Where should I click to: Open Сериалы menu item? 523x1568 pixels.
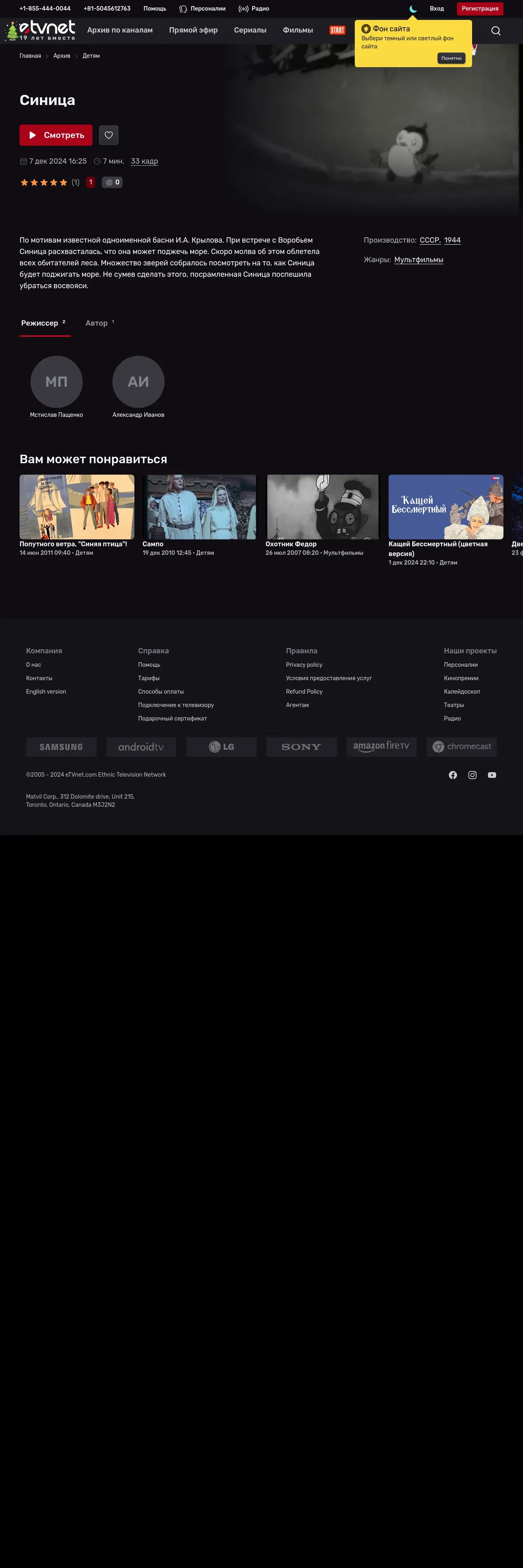pos(250,31)
